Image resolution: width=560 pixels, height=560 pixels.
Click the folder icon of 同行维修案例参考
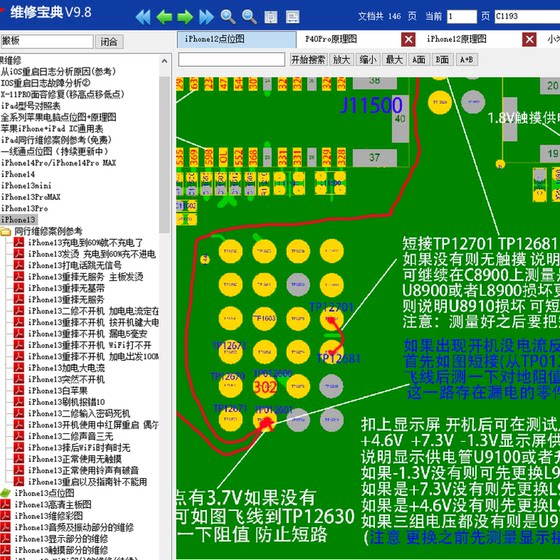click(x=5, y=231)
